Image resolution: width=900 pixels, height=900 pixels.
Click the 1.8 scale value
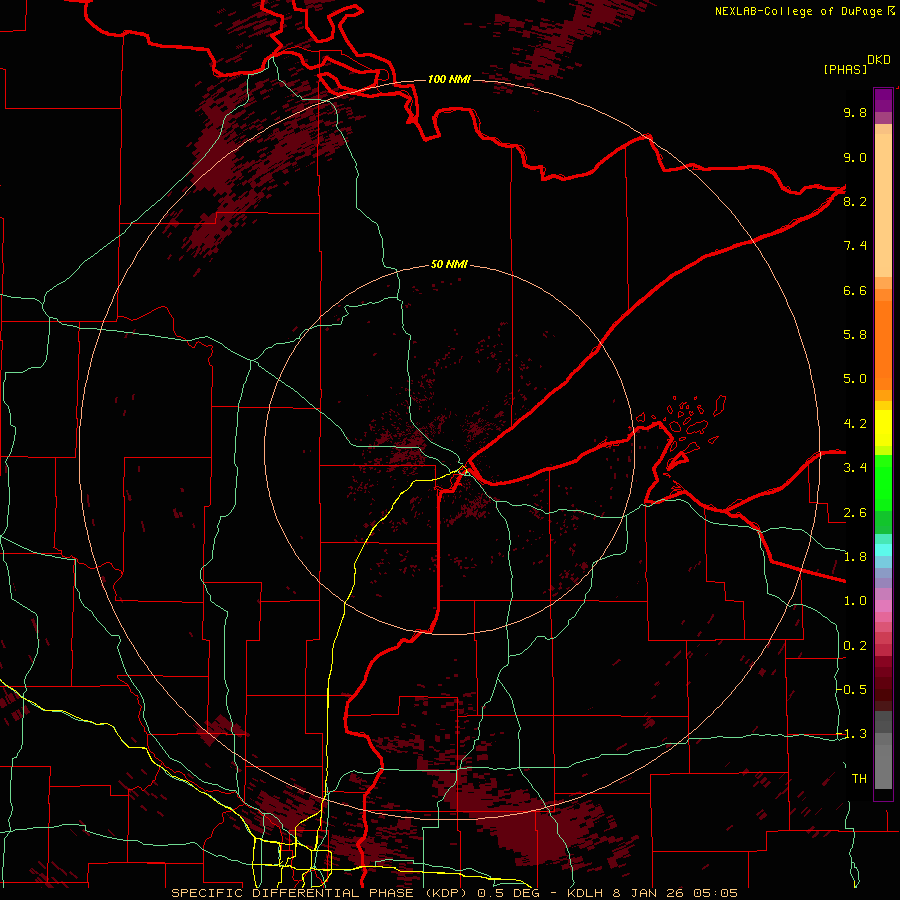tap(855, 557)
